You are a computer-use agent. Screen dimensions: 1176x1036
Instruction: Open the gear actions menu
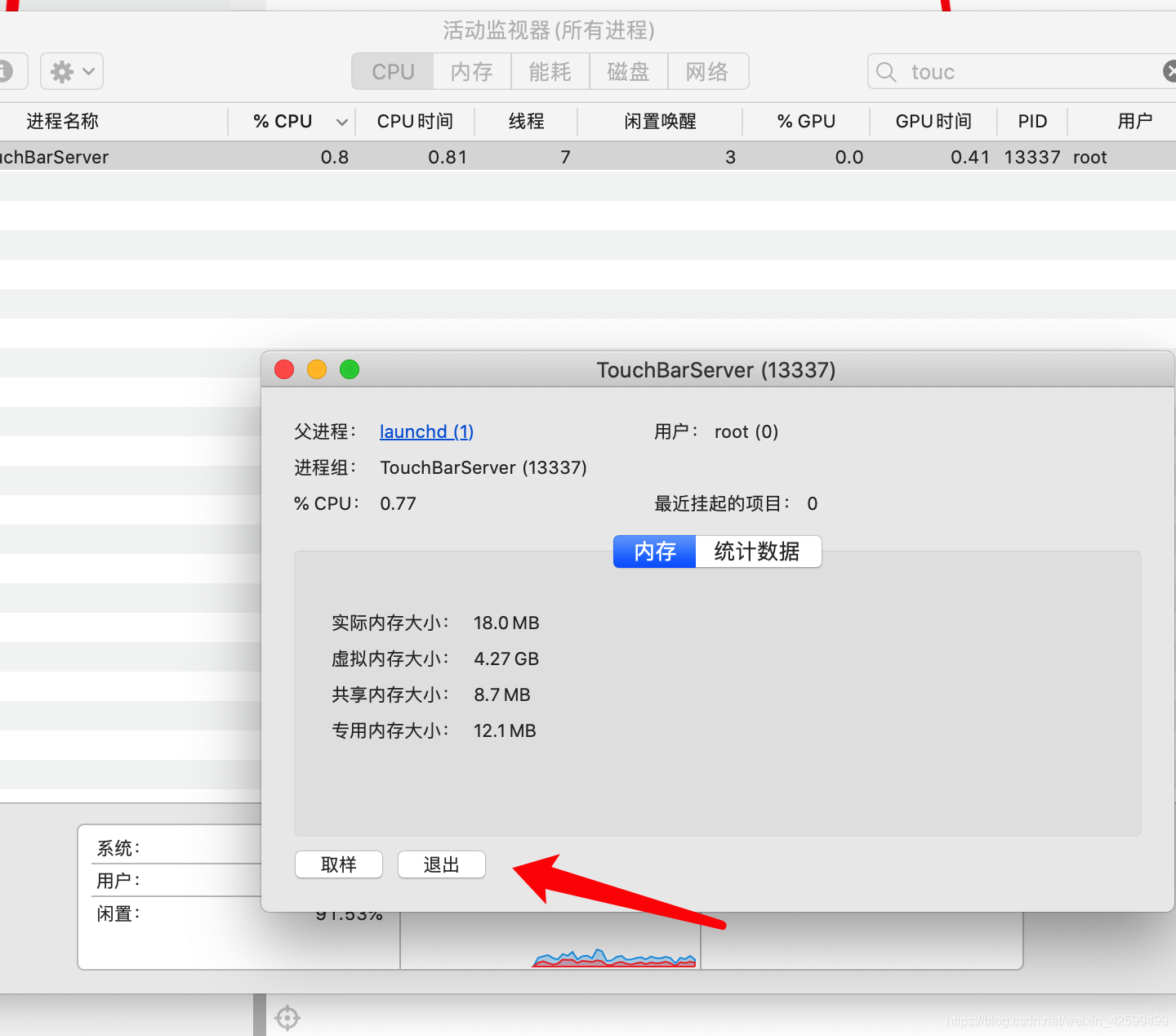[72, 72]
